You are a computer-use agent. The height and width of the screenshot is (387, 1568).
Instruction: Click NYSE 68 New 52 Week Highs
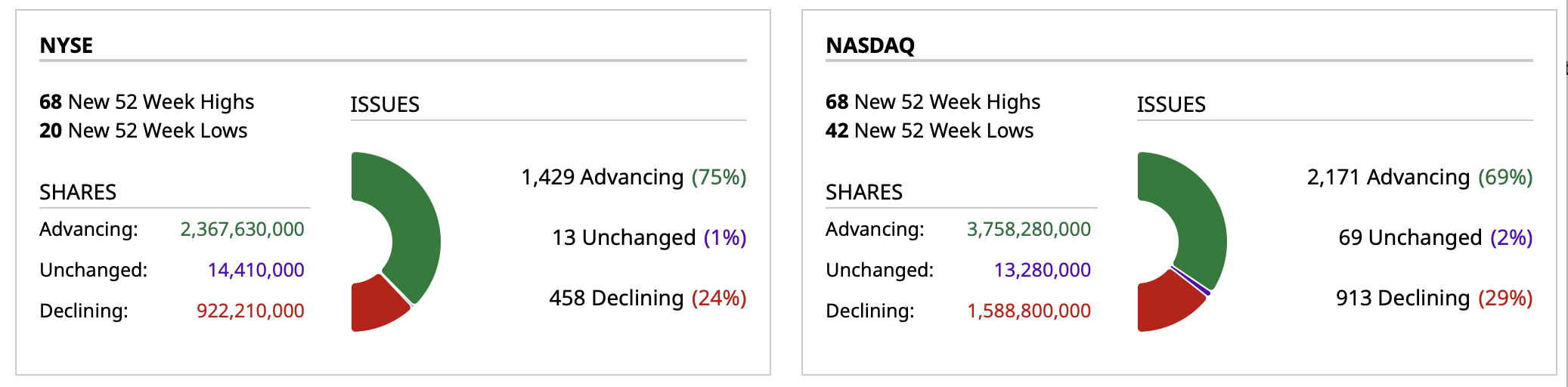pyautogui.click(x=147, y=102)
